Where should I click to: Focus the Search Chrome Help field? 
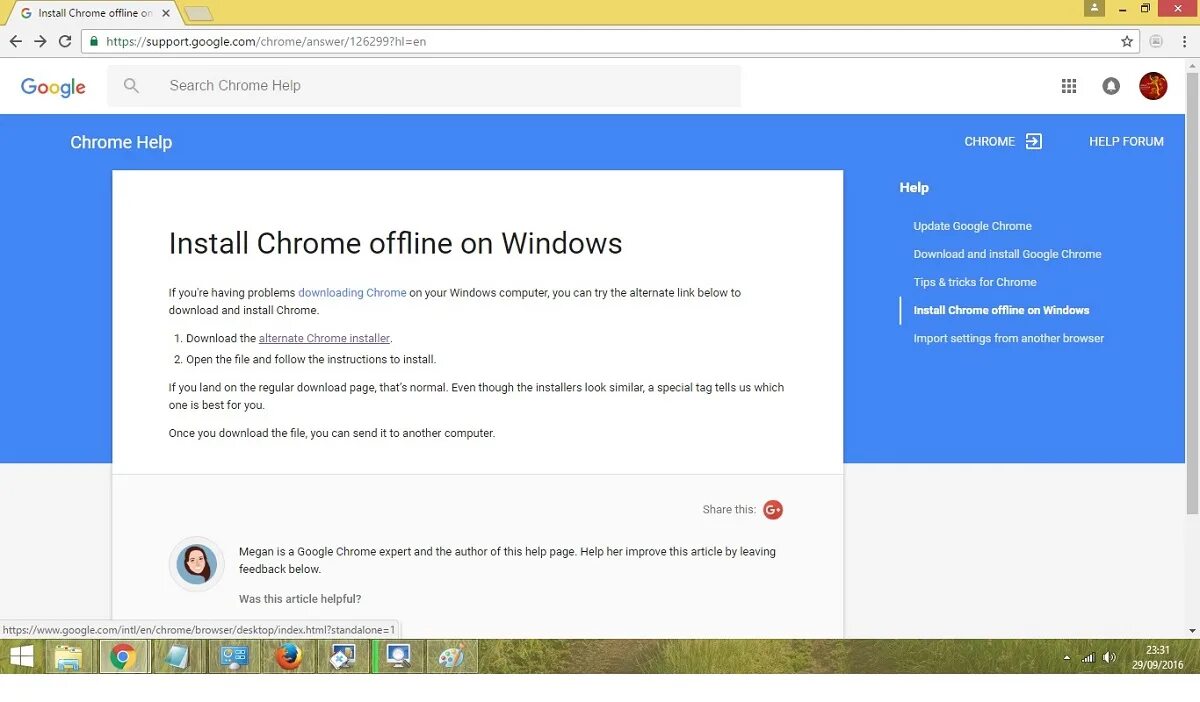(424, 86)
